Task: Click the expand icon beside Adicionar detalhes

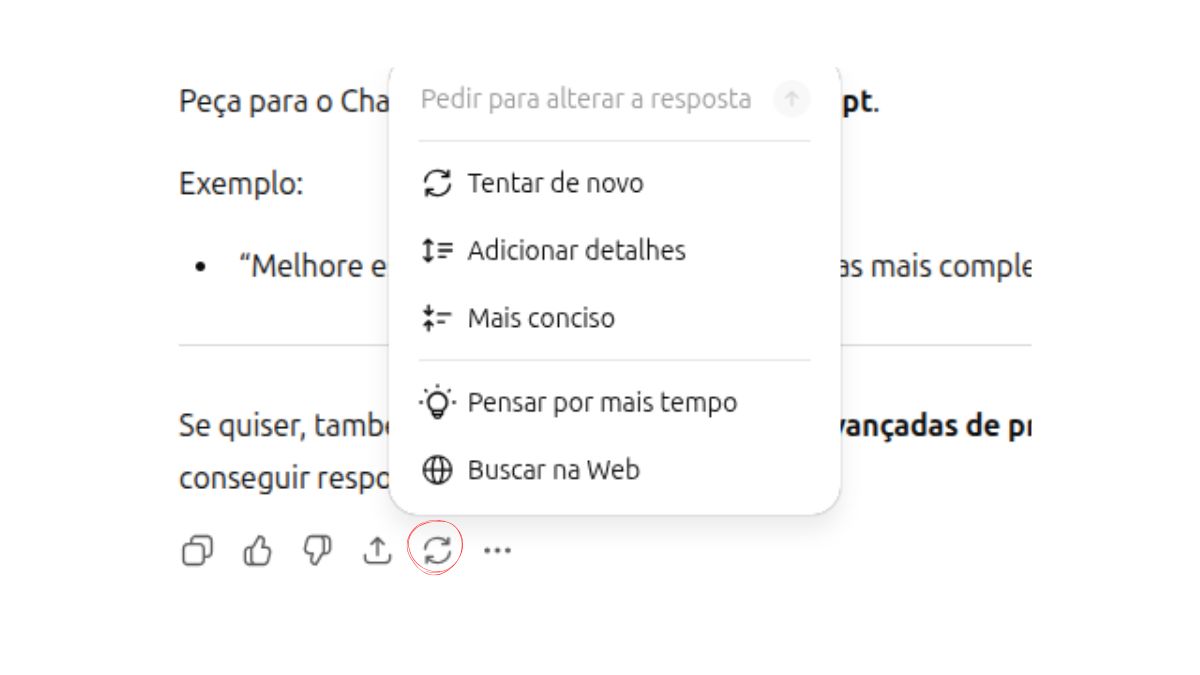Action: (x=437, y=250)
